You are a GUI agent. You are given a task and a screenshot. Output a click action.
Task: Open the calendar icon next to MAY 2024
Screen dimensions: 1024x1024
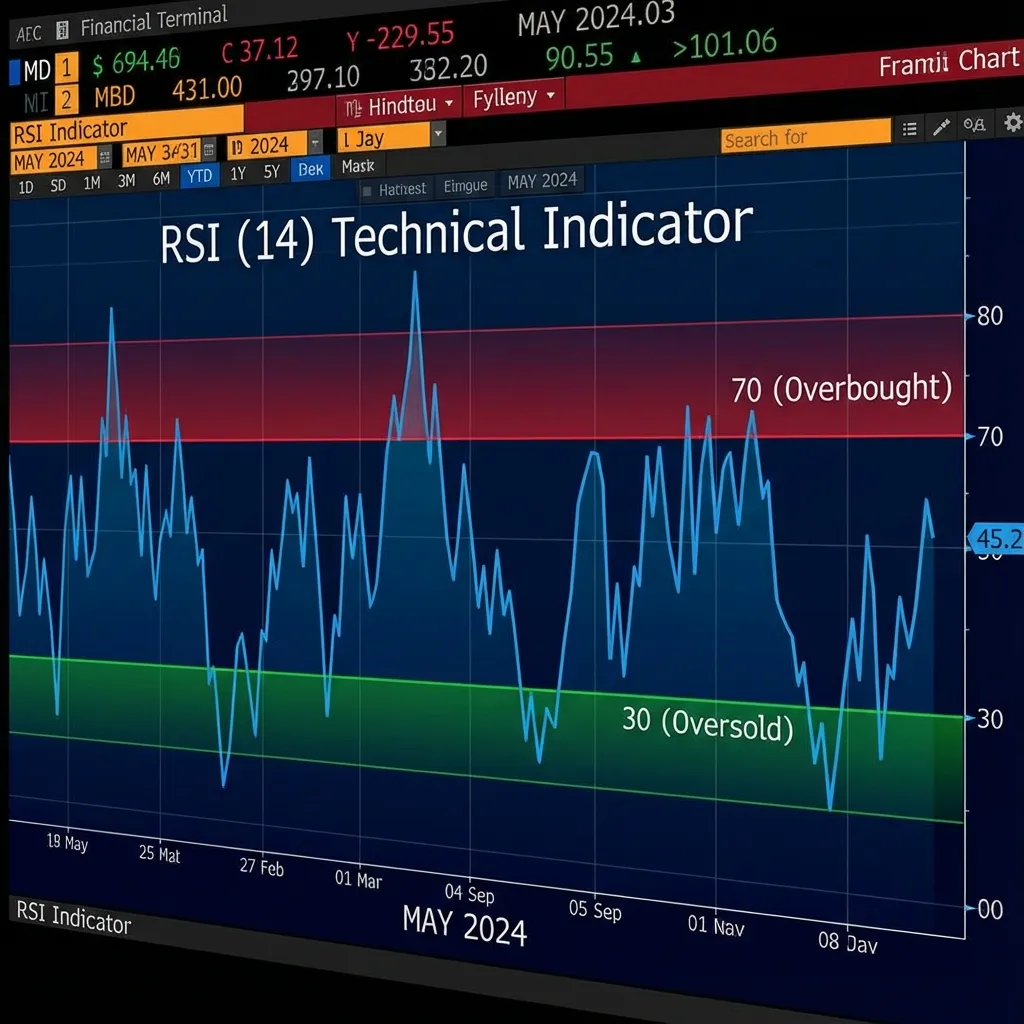(x=104, y=155)
